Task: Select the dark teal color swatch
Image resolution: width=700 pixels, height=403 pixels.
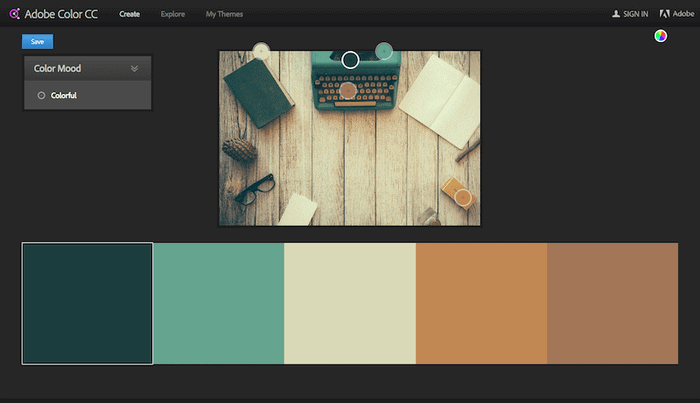Action: point(88,303)
